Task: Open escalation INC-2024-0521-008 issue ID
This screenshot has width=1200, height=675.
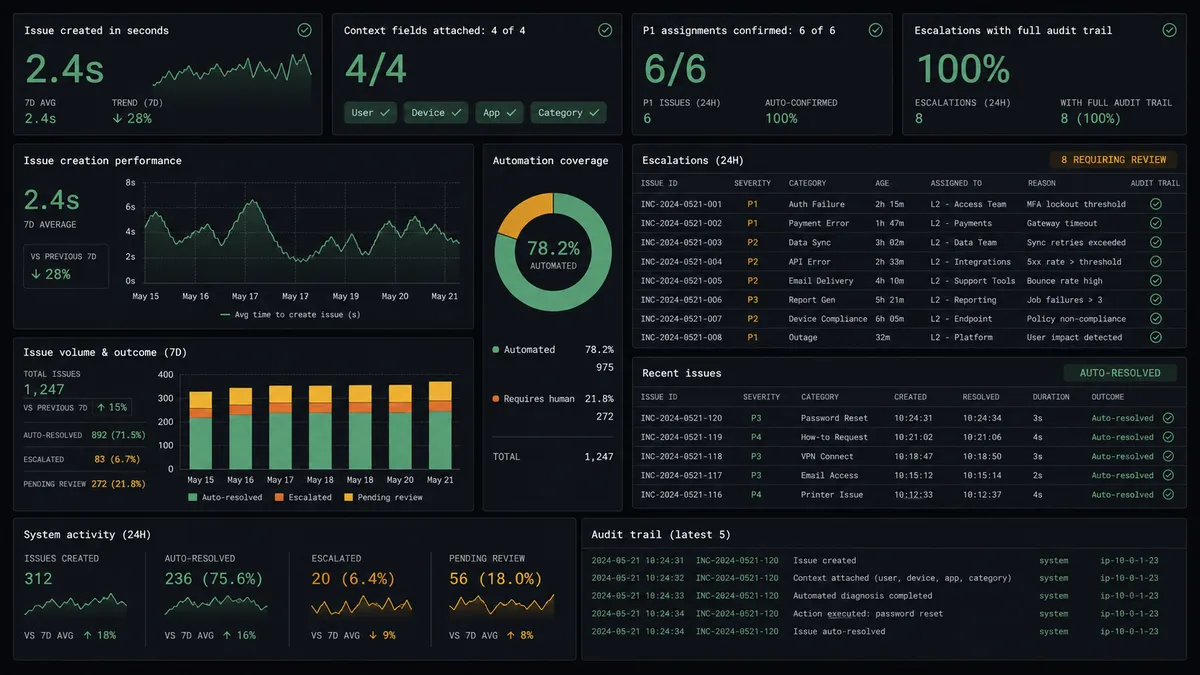Action: 681,338
